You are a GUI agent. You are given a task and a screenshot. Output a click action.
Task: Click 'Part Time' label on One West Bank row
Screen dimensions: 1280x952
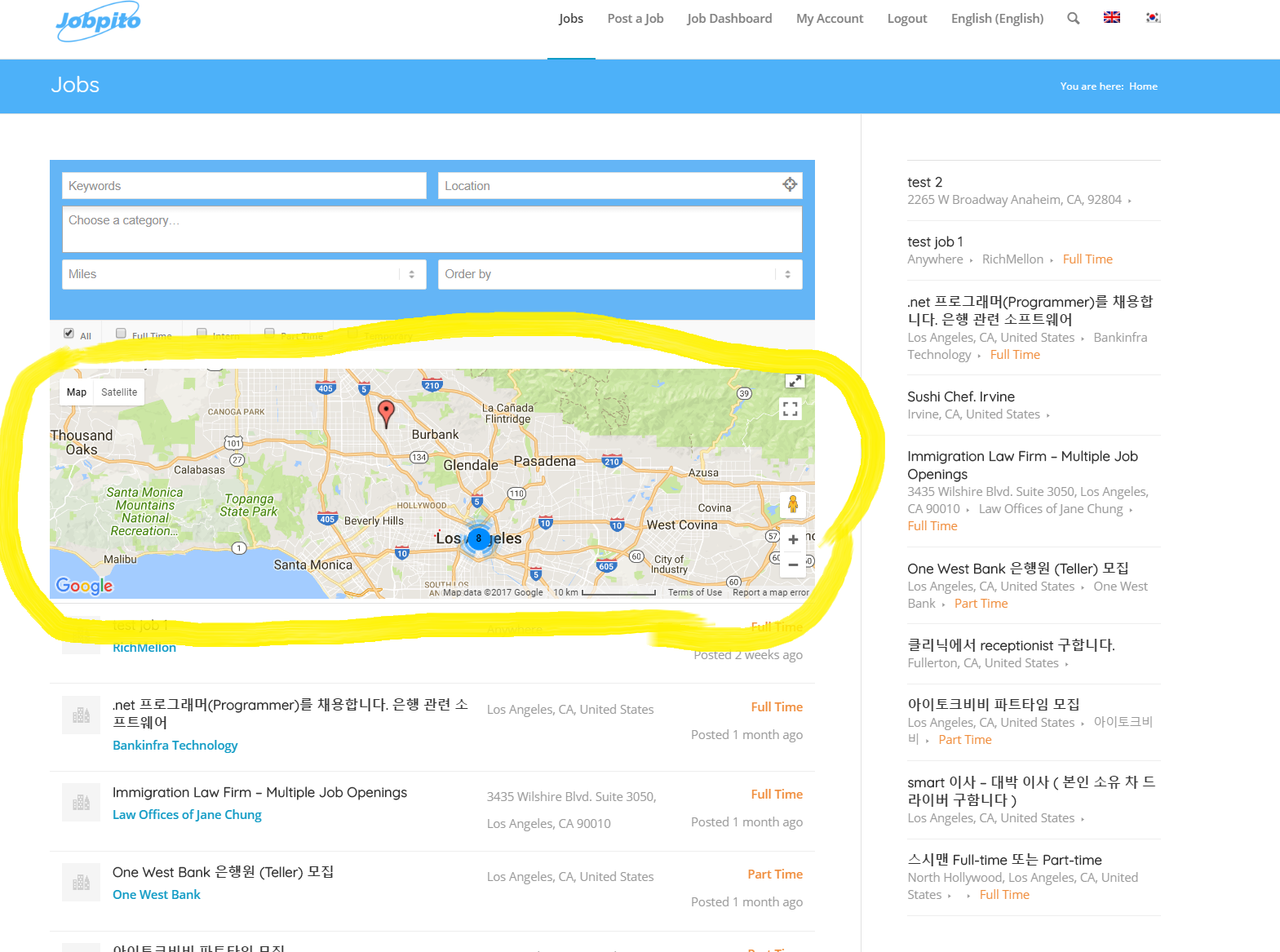point(775,875)
